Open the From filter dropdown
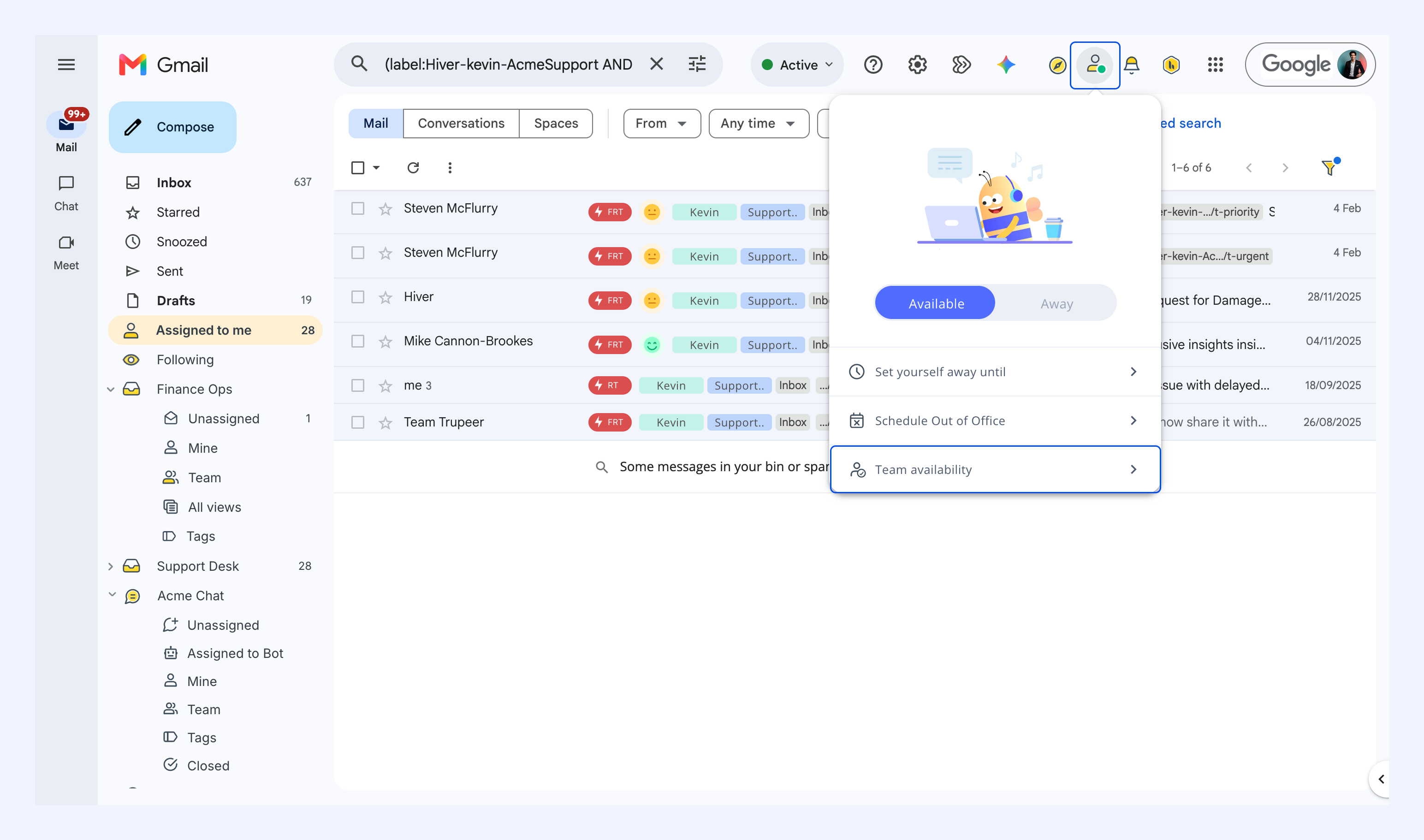The width and height of the screenshot is (1424, 840). (662, 124)
